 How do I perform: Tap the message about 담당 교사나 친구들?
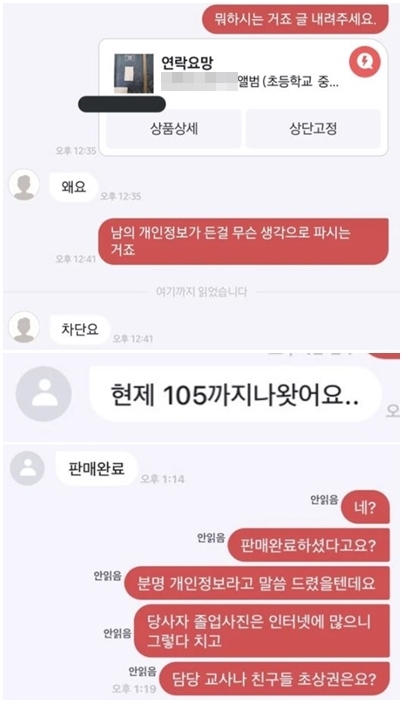coord(274,679)
